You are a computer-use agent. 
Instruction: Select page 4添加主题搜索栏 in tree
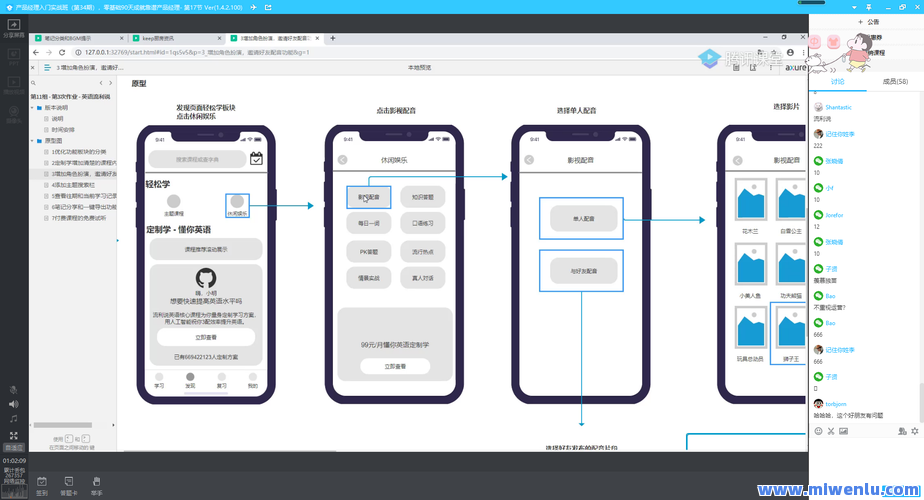pos(74,185)
